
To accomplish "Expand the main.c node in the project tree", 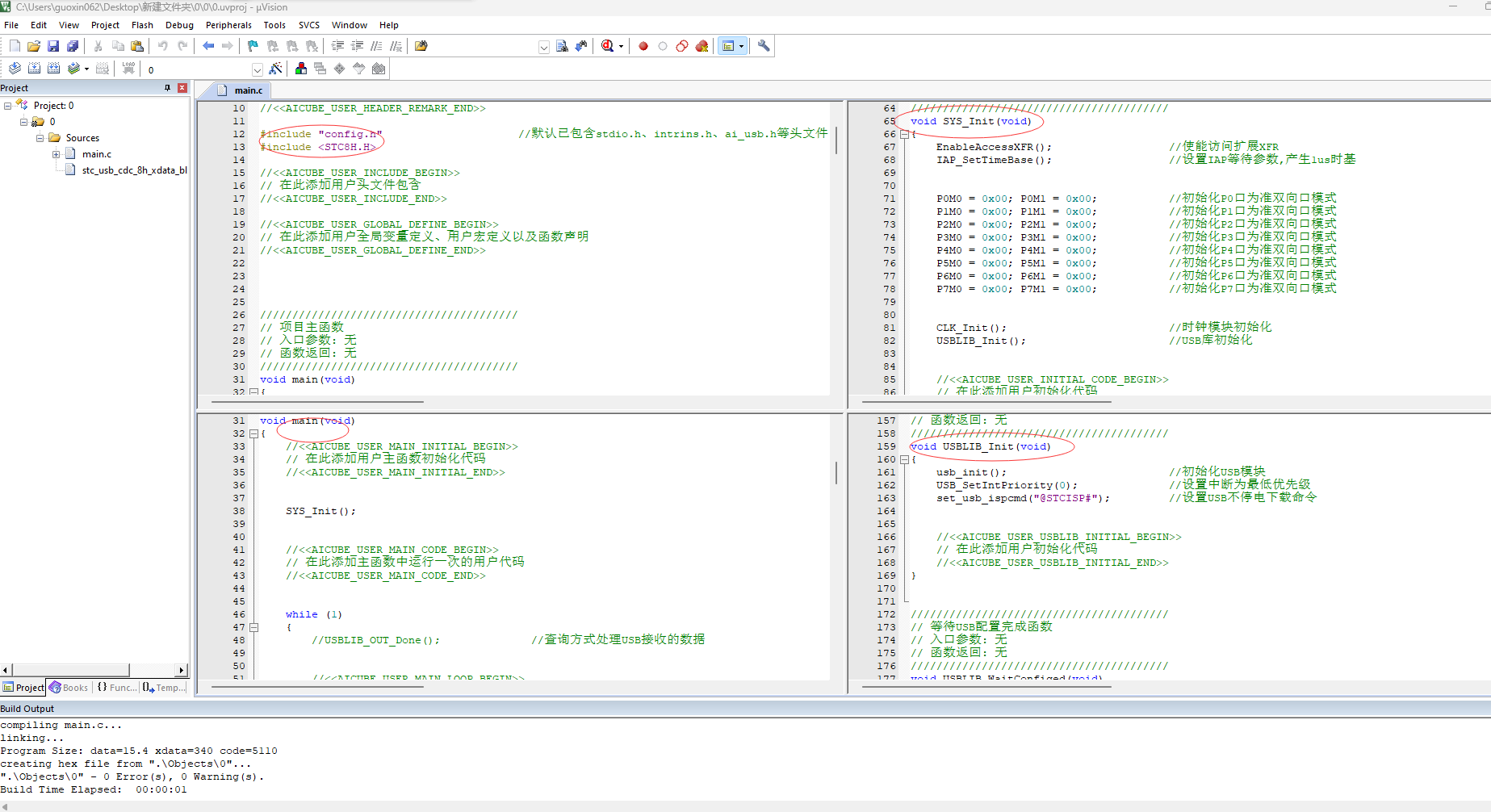I will coord(57,154).
